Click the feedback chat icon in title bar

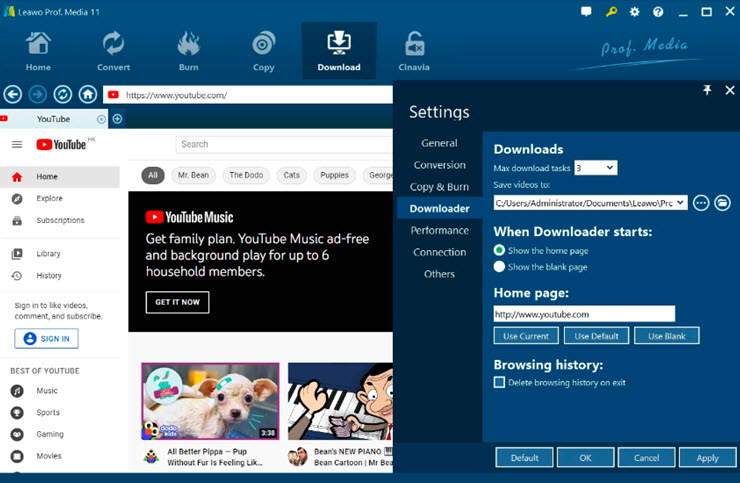[586, 11]
